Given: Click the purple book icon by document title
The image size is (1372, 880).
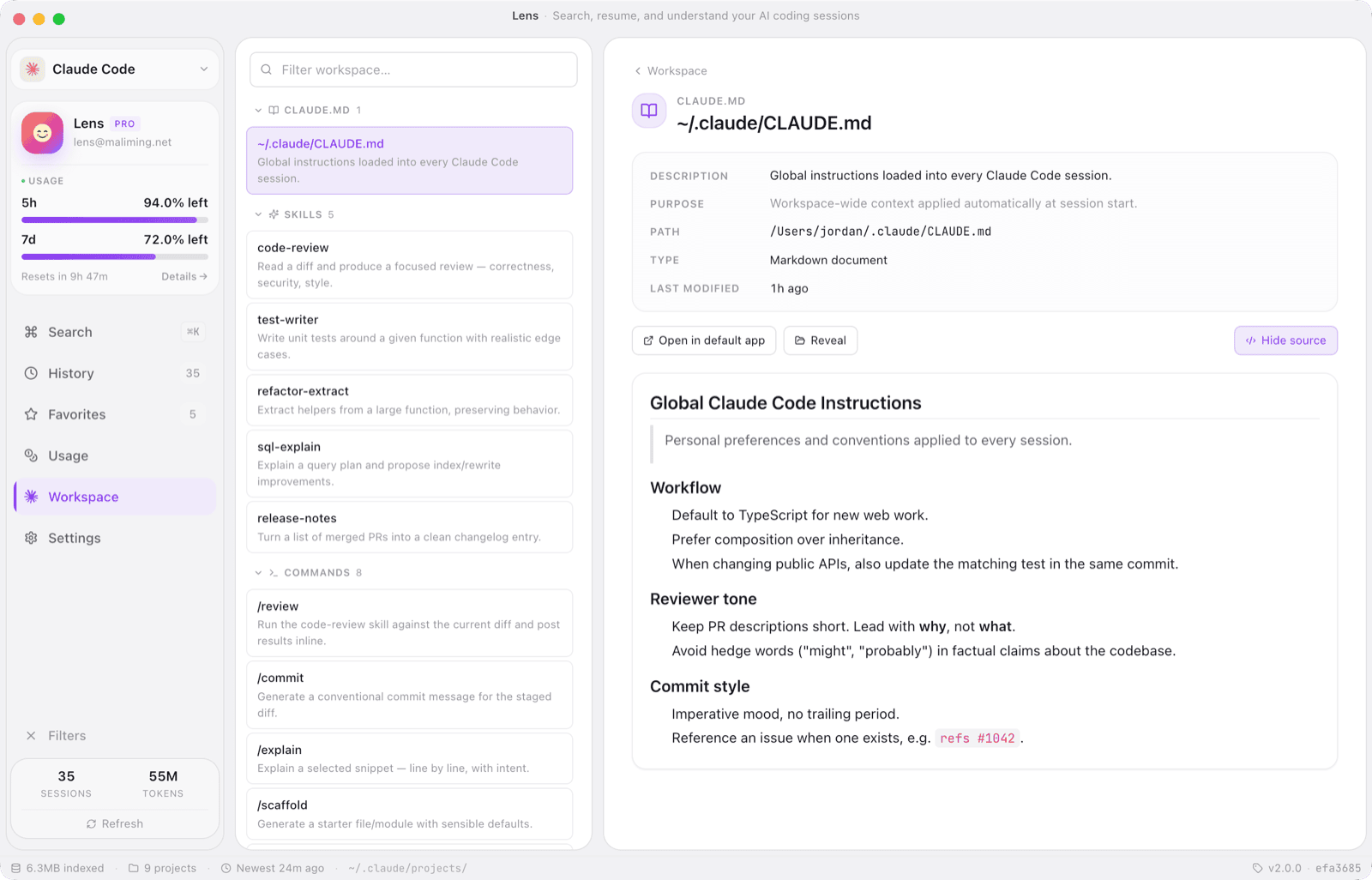Looking at the screenshot, I should point(649,111).
